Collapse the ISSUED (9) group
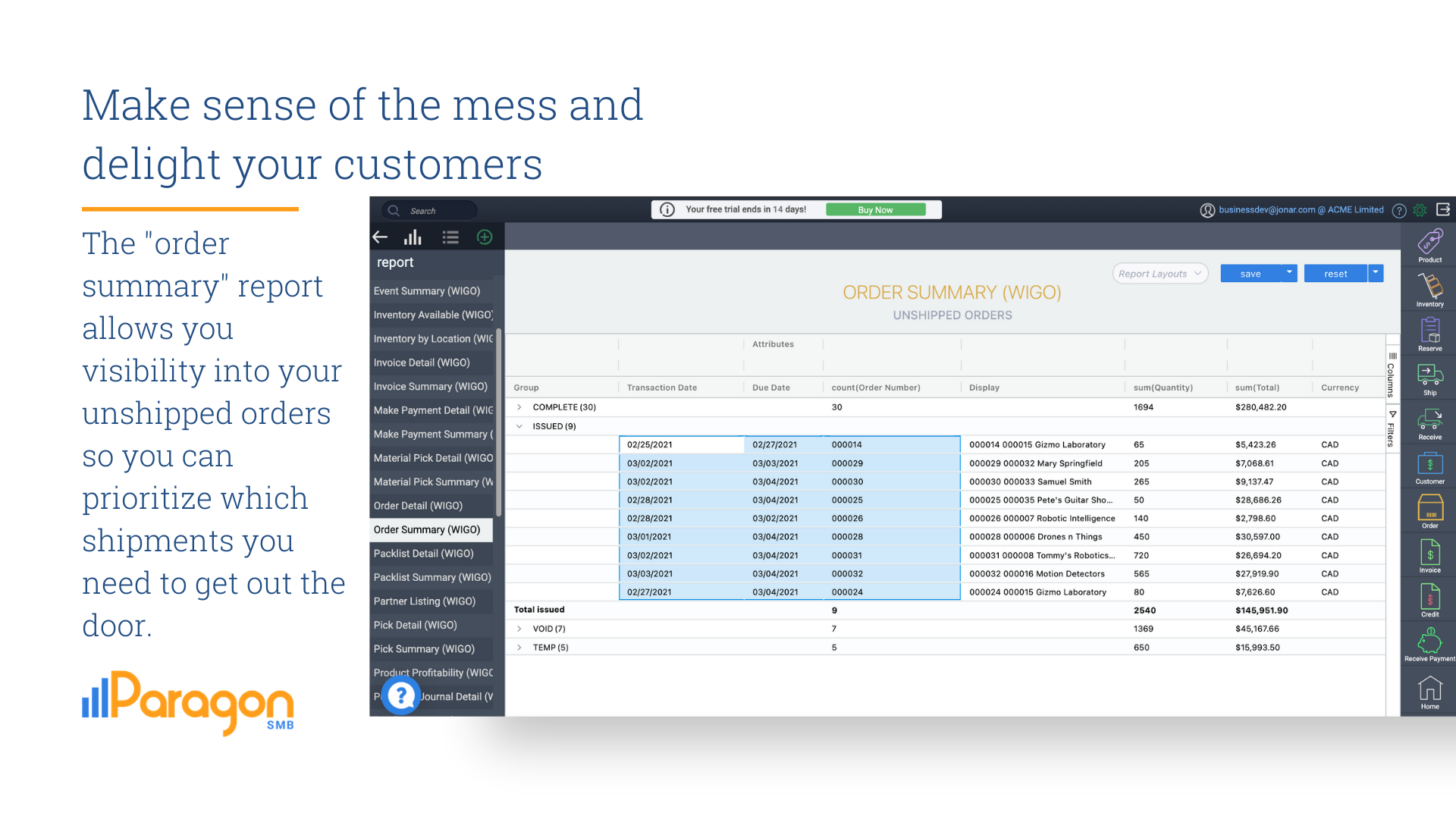Viewport: 1456px width, 819px height. [x=519, y=426]
